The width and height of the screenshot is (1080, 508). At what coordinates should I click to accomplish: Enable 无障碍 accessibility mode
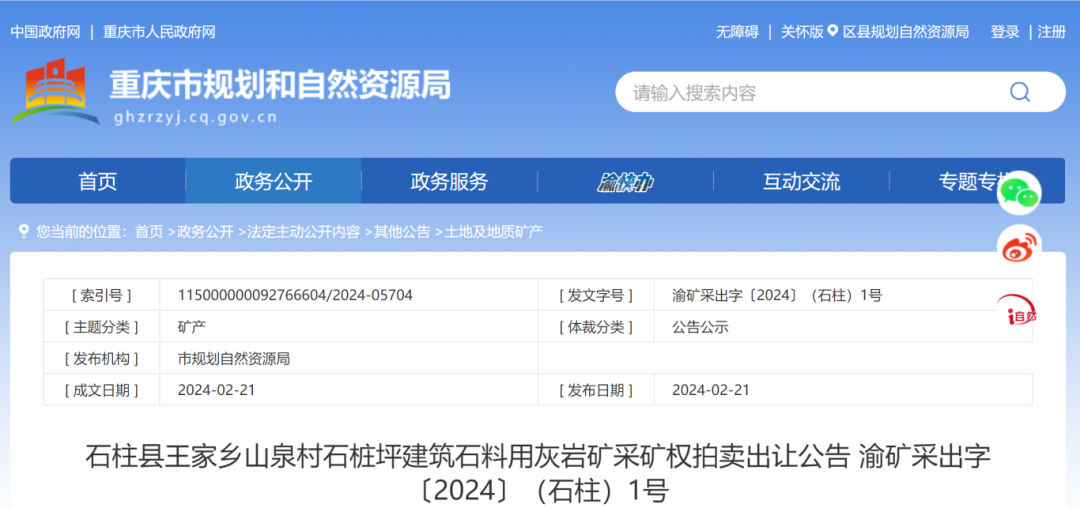click(x=736, y=32)
